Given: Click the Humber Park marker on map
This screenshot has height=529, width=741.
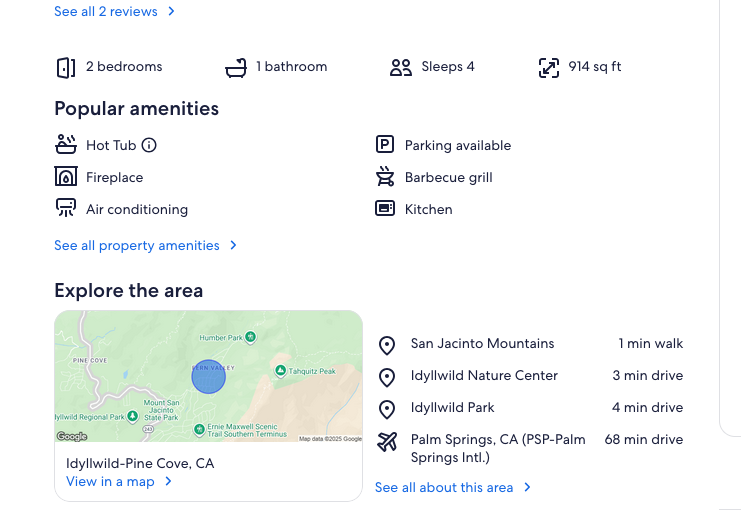Looking at the screenshot, I should pyautogui.click(x=250, y=337).
